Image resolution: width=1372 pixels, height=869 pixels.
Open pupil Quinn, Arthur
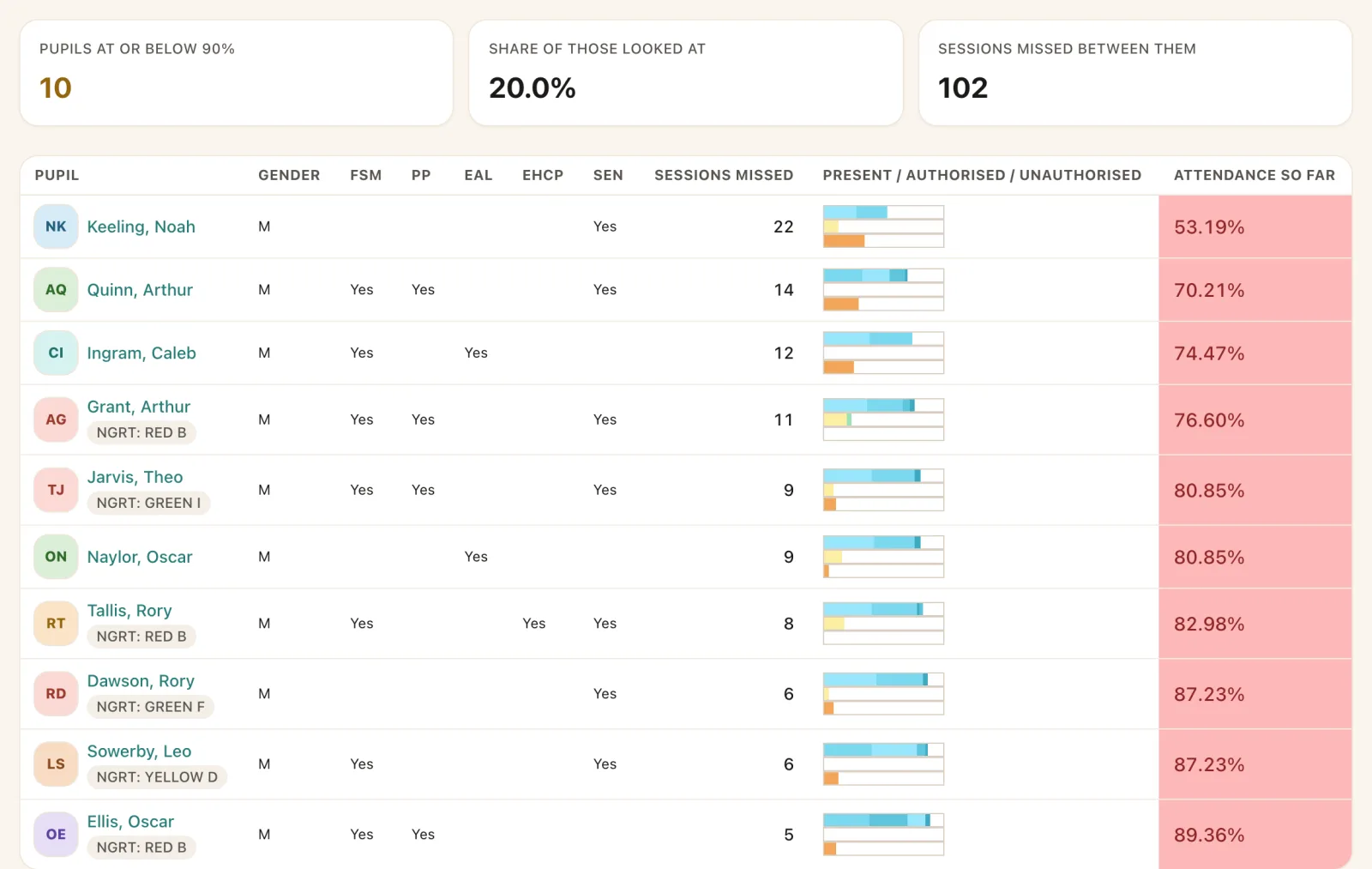point(140,290)
